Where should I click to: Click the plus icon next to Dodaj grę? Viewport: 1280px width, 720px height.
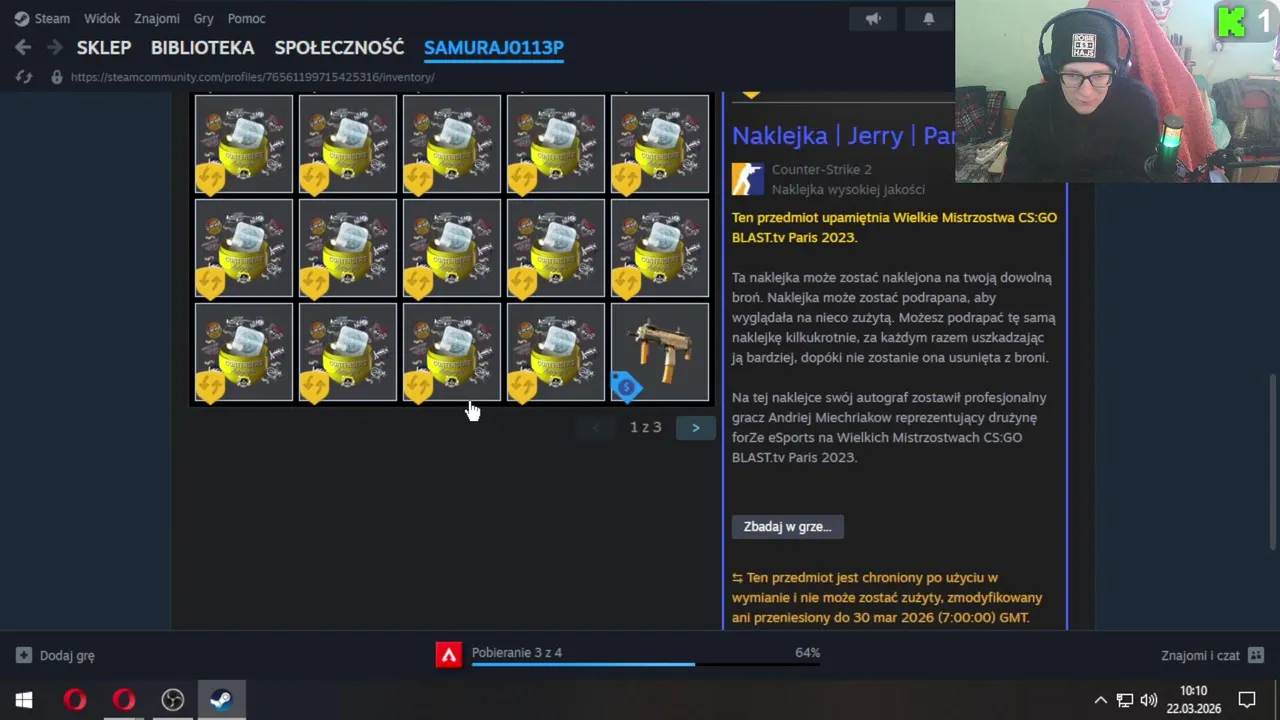24,655
